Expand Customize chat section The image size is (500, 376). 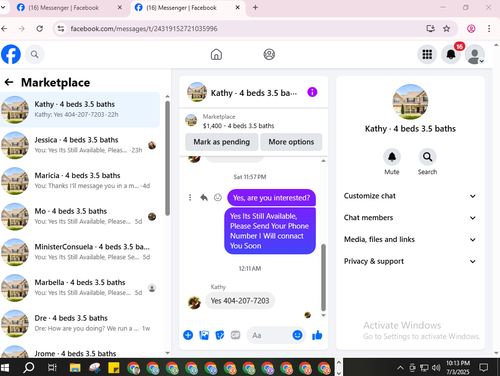point(410,196)
